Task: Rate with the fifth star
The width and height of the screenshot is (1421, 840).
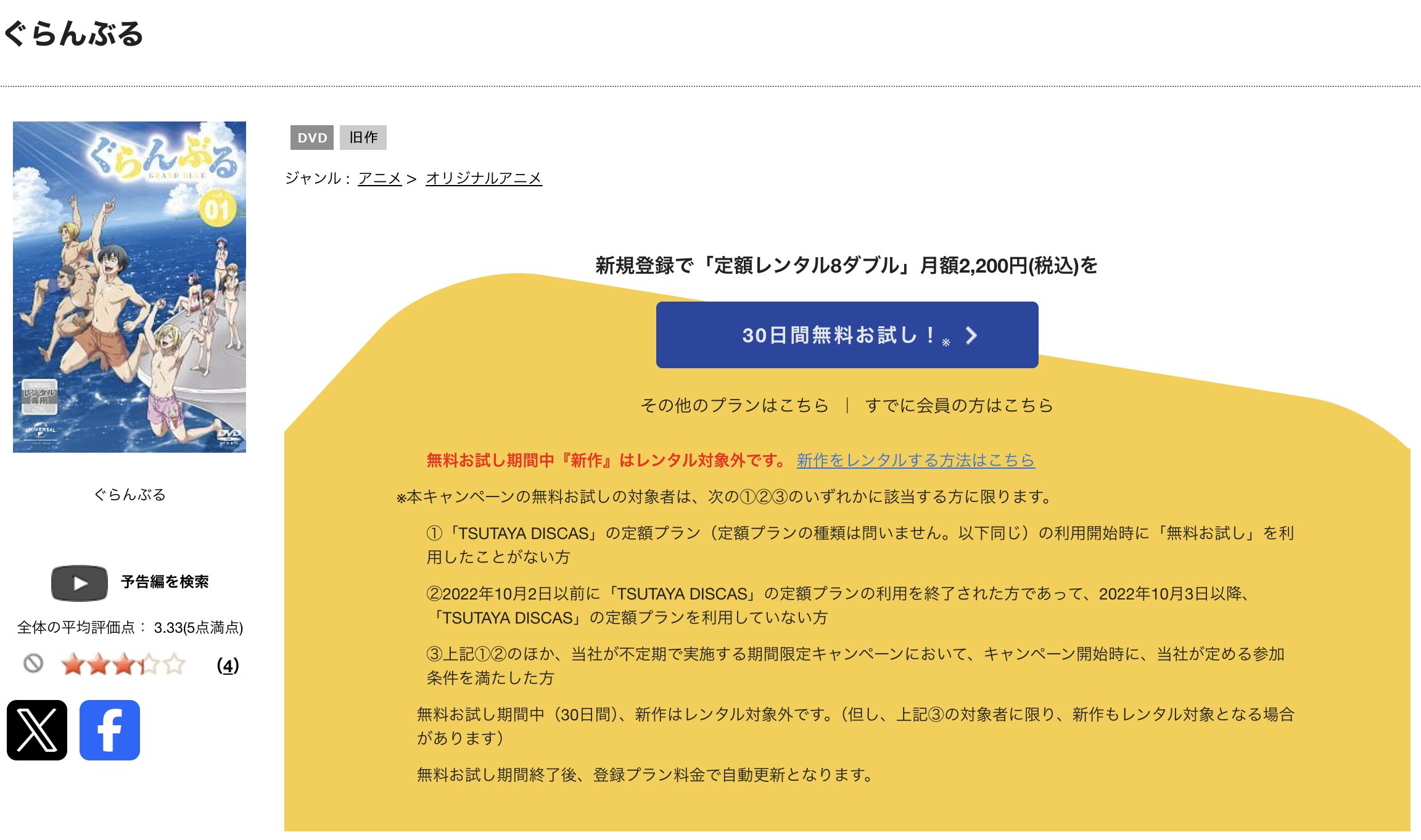Action: click(x=175, y=665)
